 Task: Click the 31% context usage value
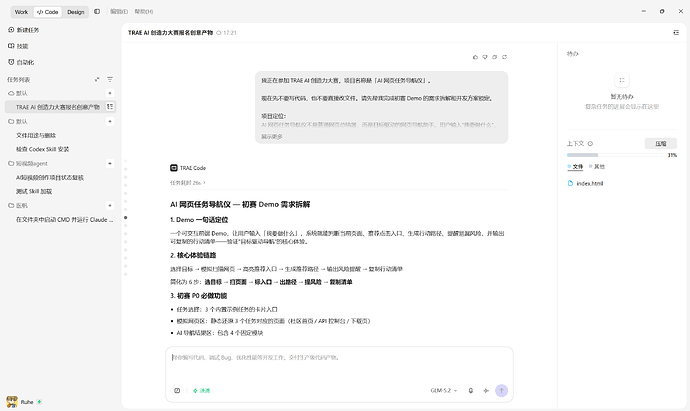[672, 155]
